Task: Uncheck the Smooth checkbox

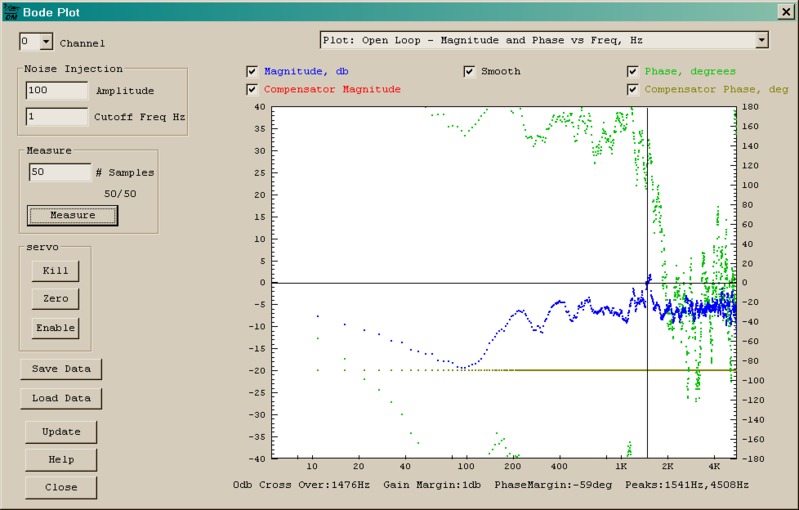Action: point(469,72)
